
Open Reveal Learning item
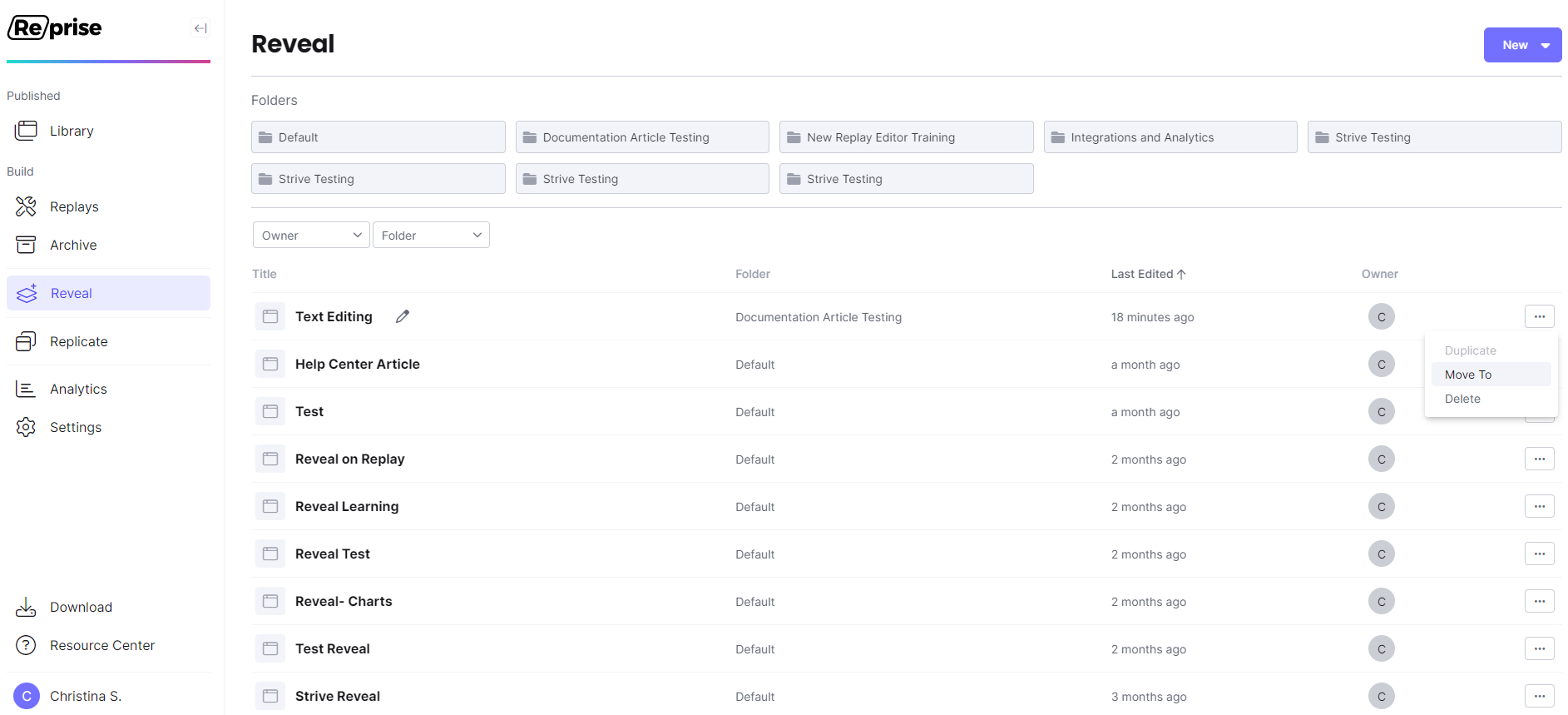tap(347, 506)
